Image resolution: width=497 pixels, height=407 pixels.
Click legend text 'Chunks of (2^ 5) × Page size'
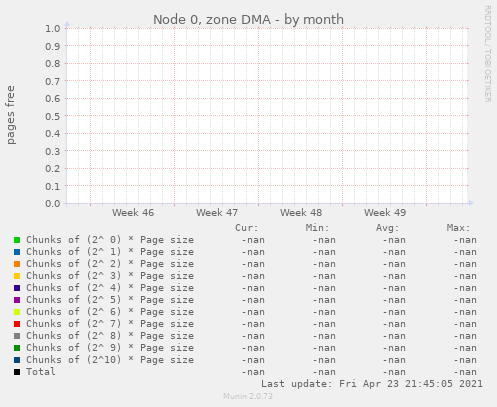tap(110, 300)
